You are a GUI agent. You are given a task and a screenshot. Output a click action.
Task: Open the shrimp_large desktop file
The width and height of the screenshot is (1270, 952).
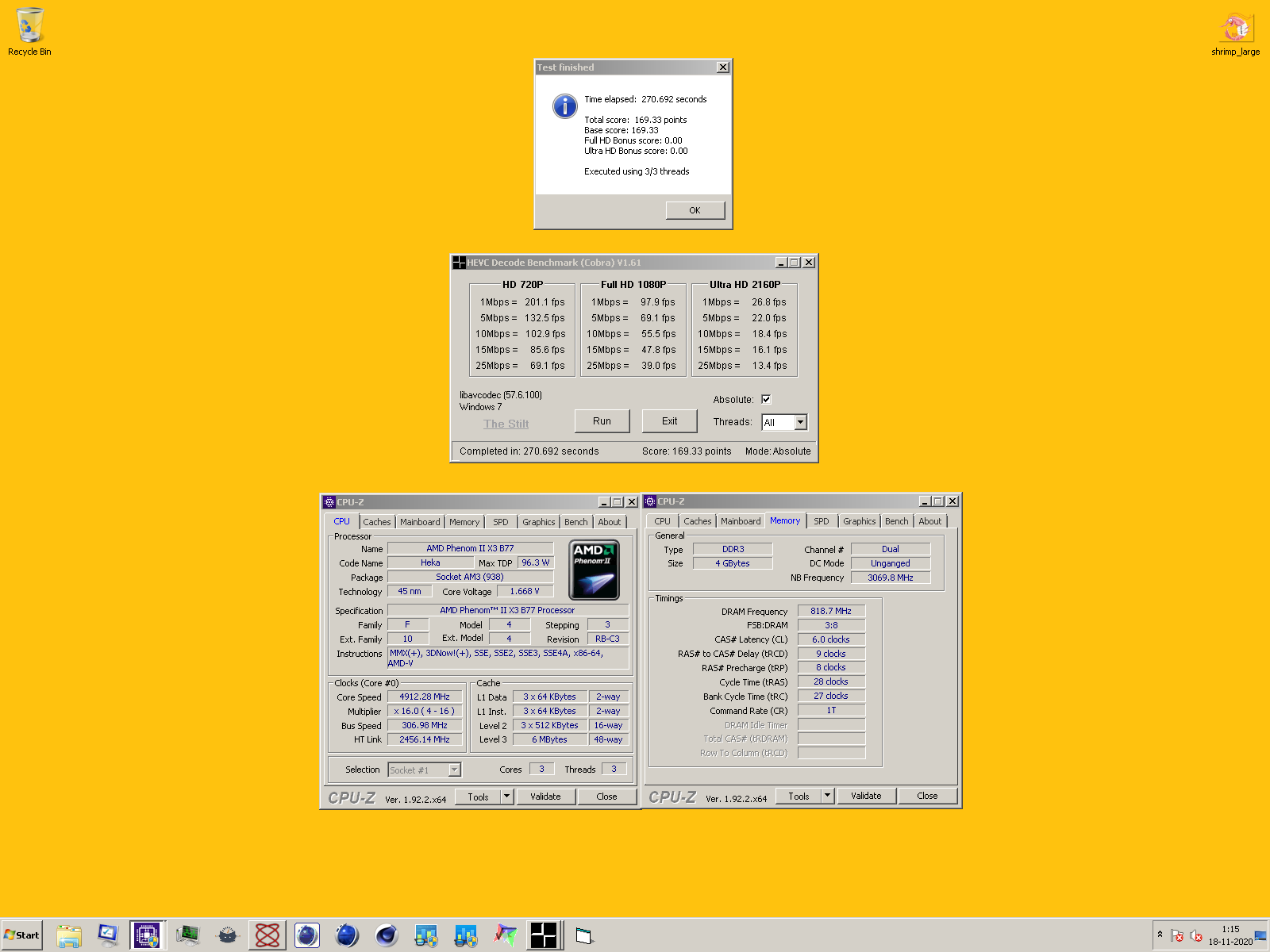1235,33
